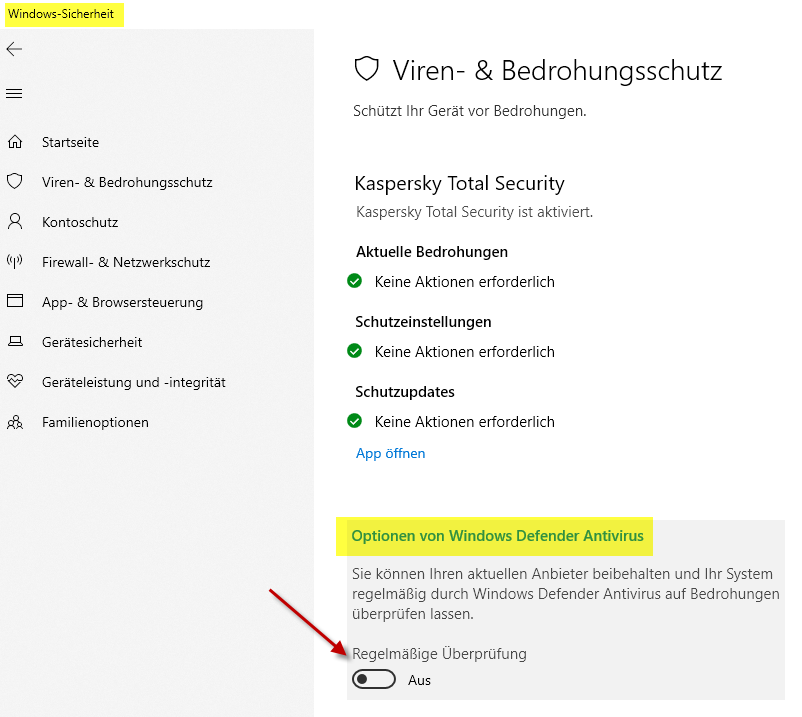
Task: Collapse Optionen von Windows Defender Antivirus
Action: click(497, 537)
